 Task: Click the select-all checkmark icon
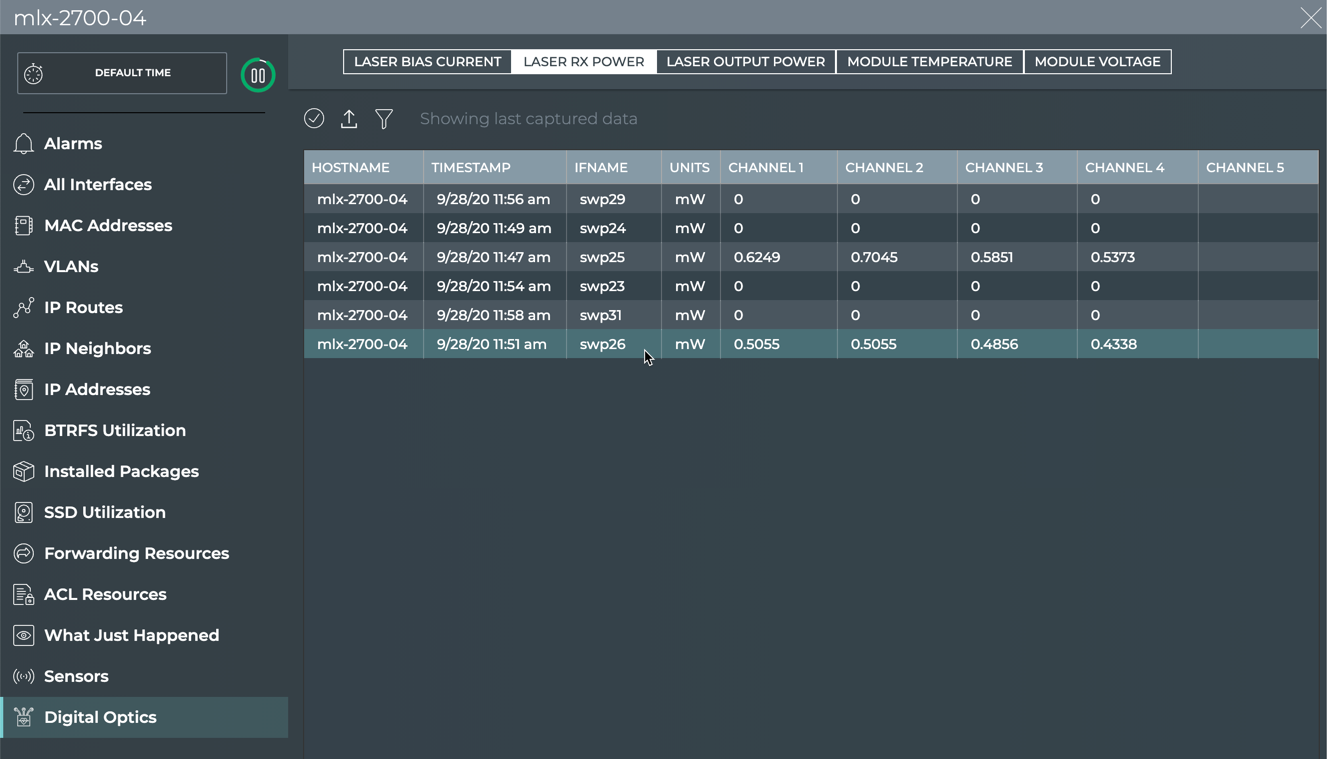(314, 119)
